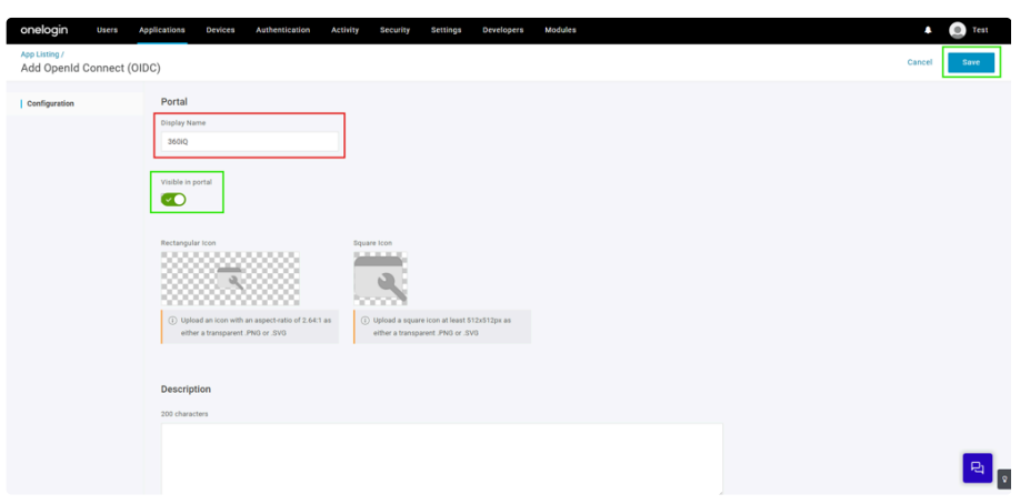
Task: Click info icon in square icon hint
Action: (x=364, y=320)
